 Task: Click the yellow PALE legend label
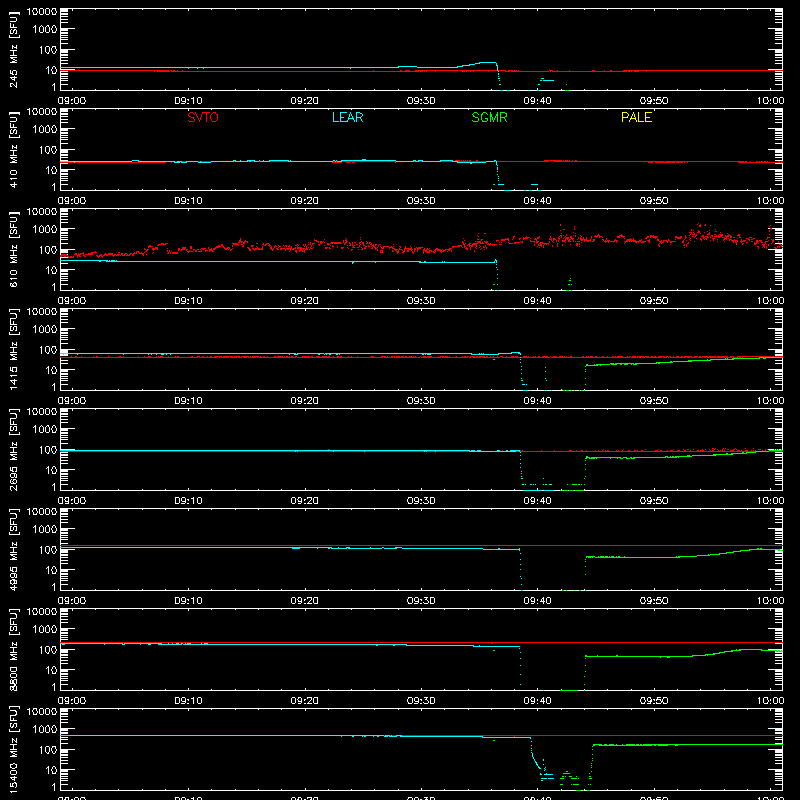point(636,117)
